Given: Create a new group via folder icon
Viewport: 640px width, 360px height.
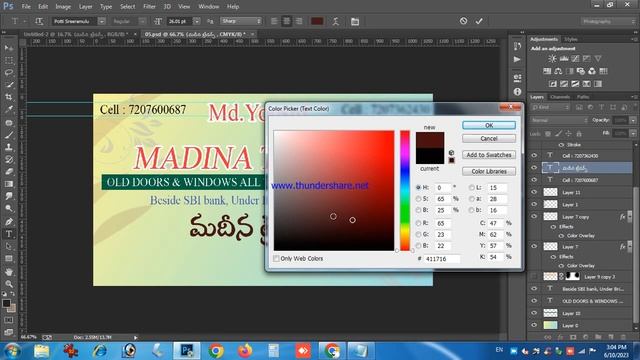Looking at the screenshot, I should click(x=598, y=337).
